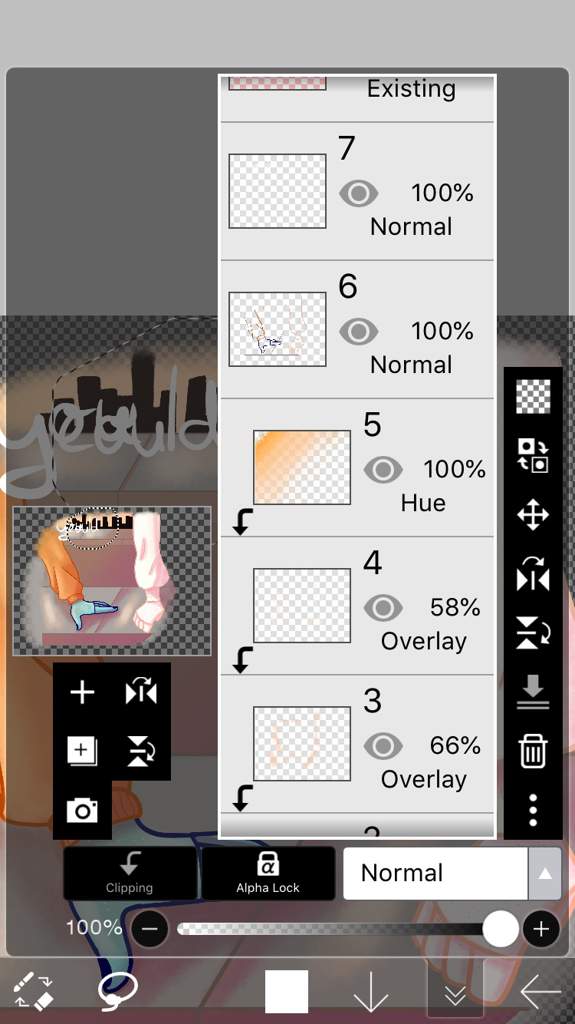This screenshot has height=1024, width=575.
Task: Add a new layer with plus icon
Action: (82, 692)
